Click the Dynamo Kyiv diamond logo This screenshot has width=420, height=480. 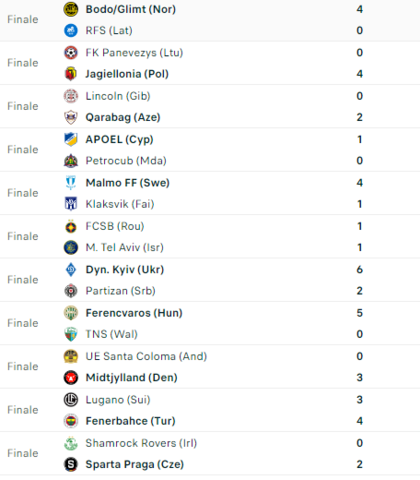pos(71,269)
